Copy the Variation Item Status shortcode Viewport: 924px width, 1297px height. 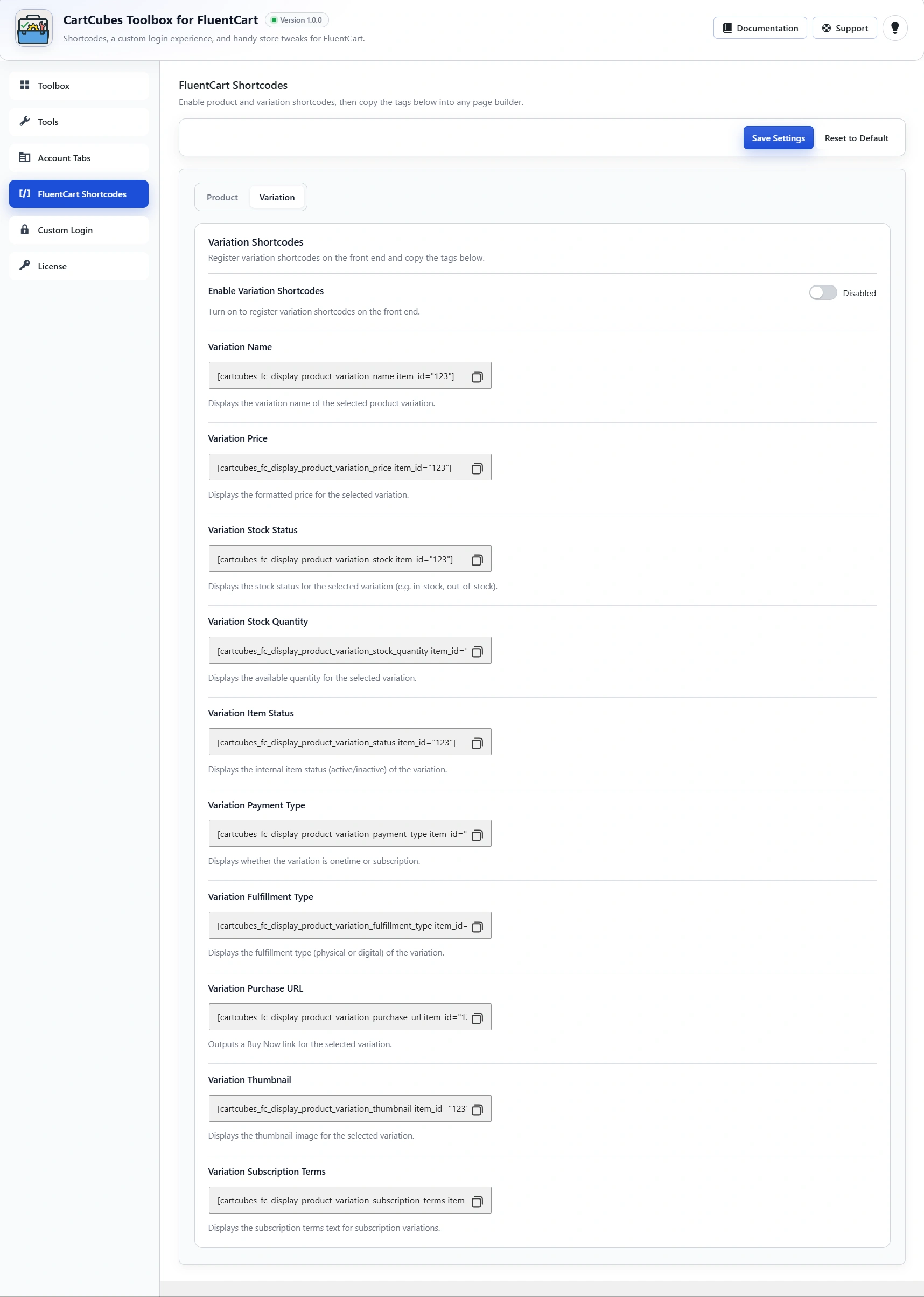coord(477,743)
